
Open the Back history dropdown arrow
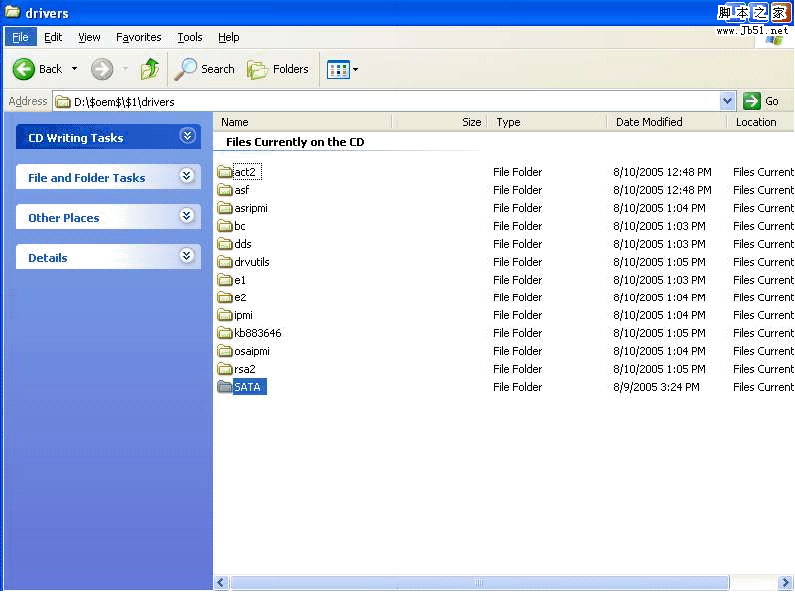point(75,68)
